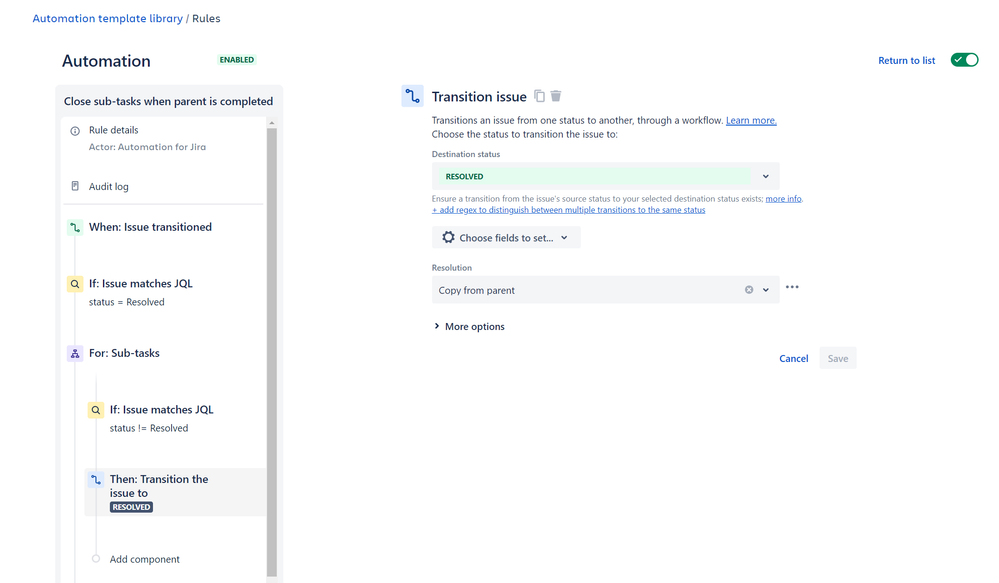
Task: Open the Destination status dropdown
Action: [x=605, y=176]
